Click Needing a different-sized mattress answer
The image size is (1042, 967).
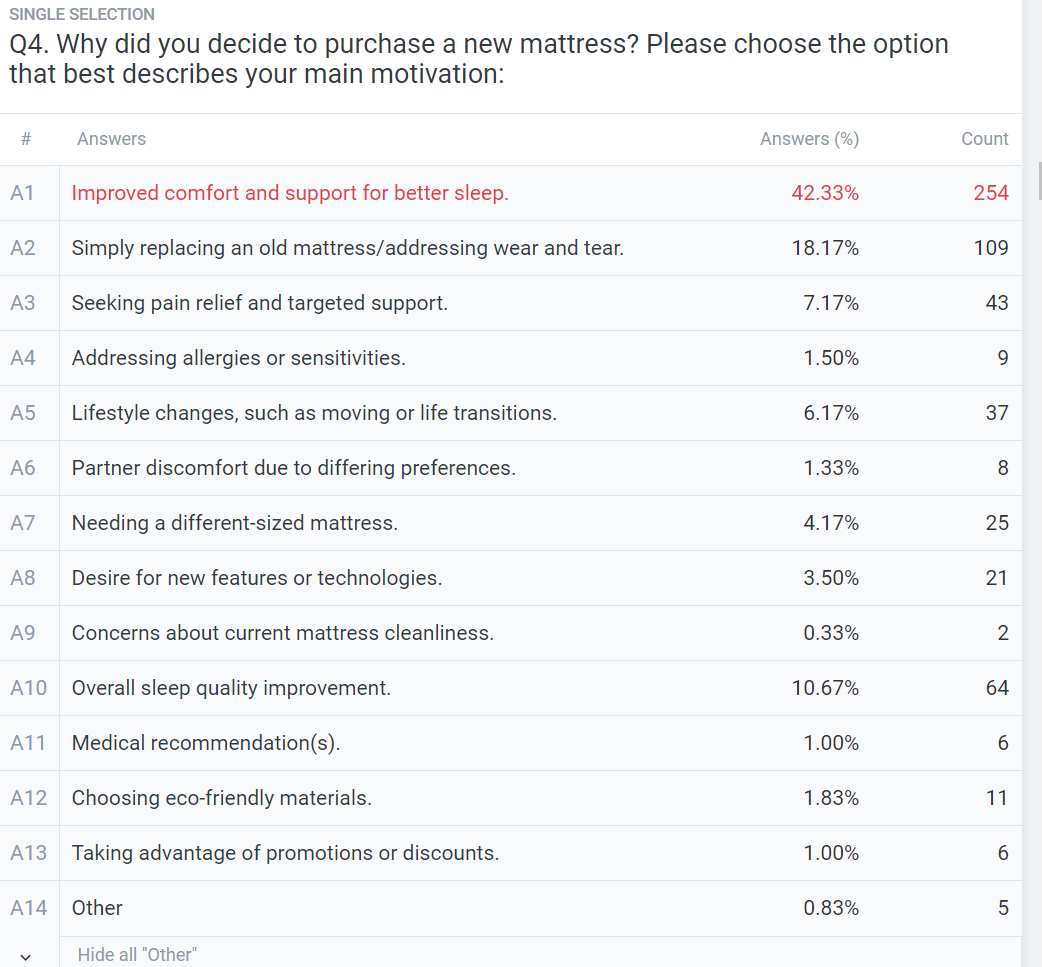coord(234,523)
